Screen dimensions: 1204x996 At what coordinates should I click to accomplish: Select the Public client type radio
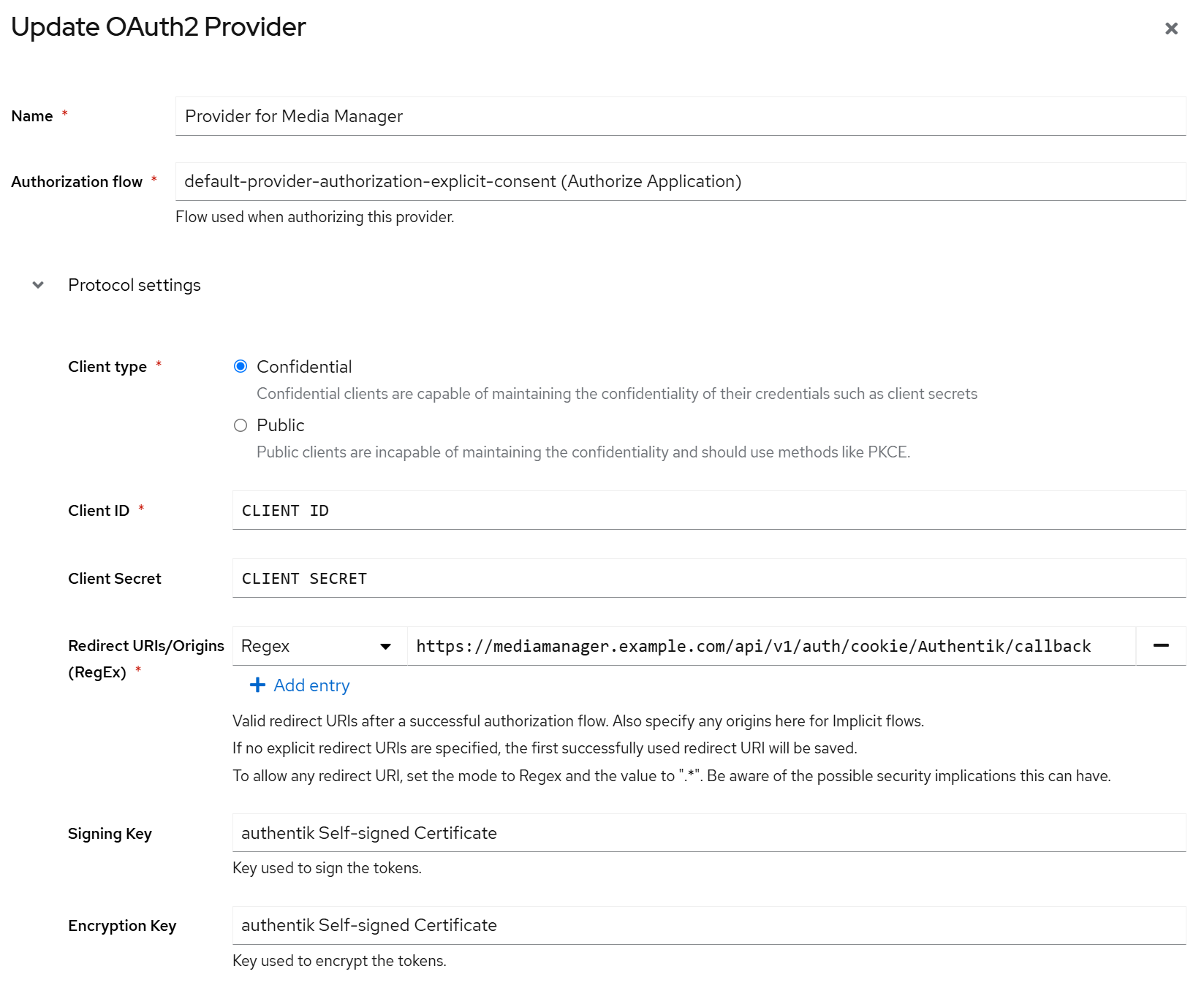(241, 425)
